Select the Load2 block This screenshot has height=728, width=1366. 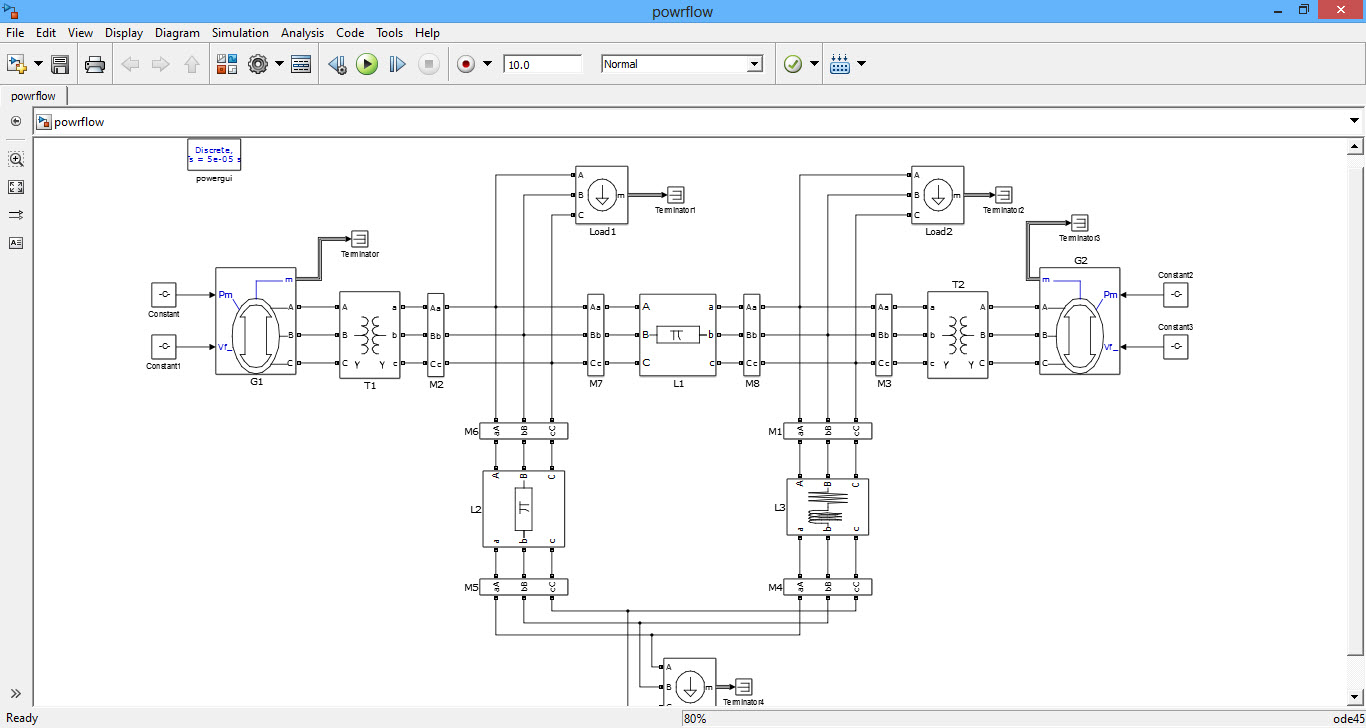938,195
